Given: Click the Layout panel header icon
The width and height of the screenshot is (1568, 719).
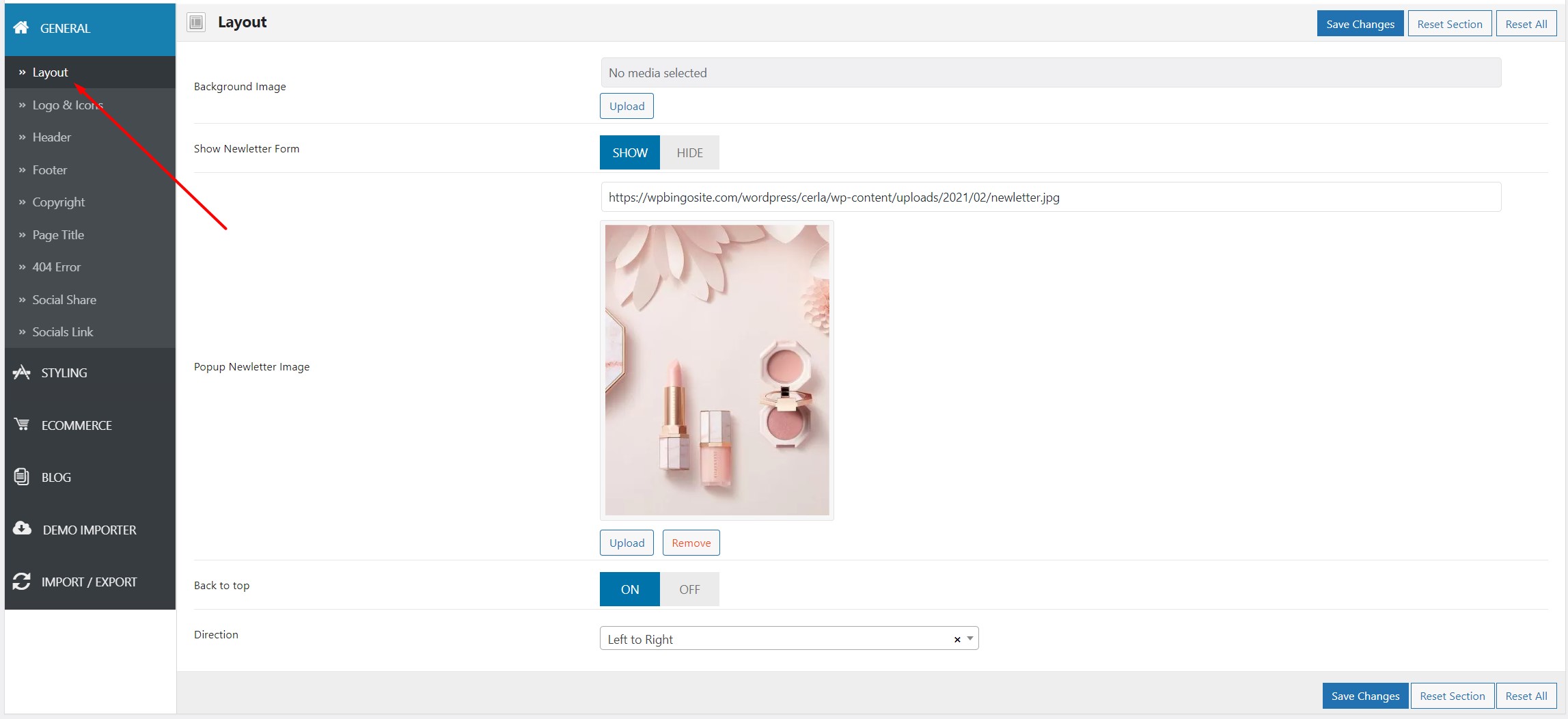Looking at the screenshot, I should (x=196, y=23).
